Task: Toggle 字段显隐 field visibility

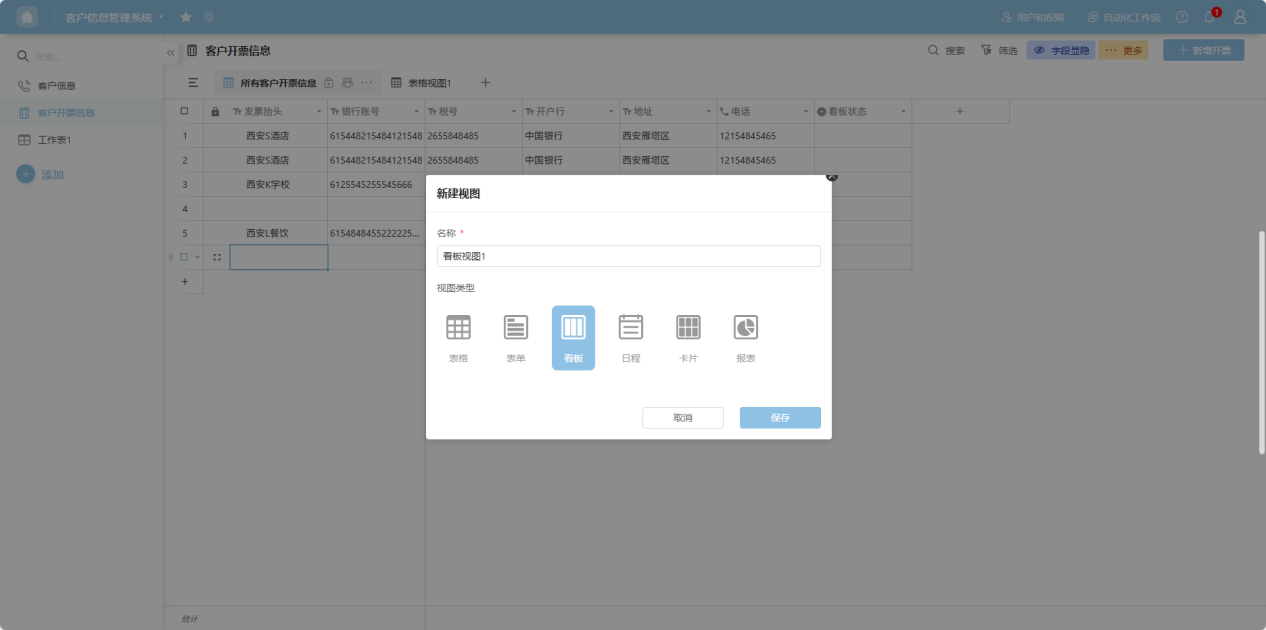Action: click(x=1061, y=50)
